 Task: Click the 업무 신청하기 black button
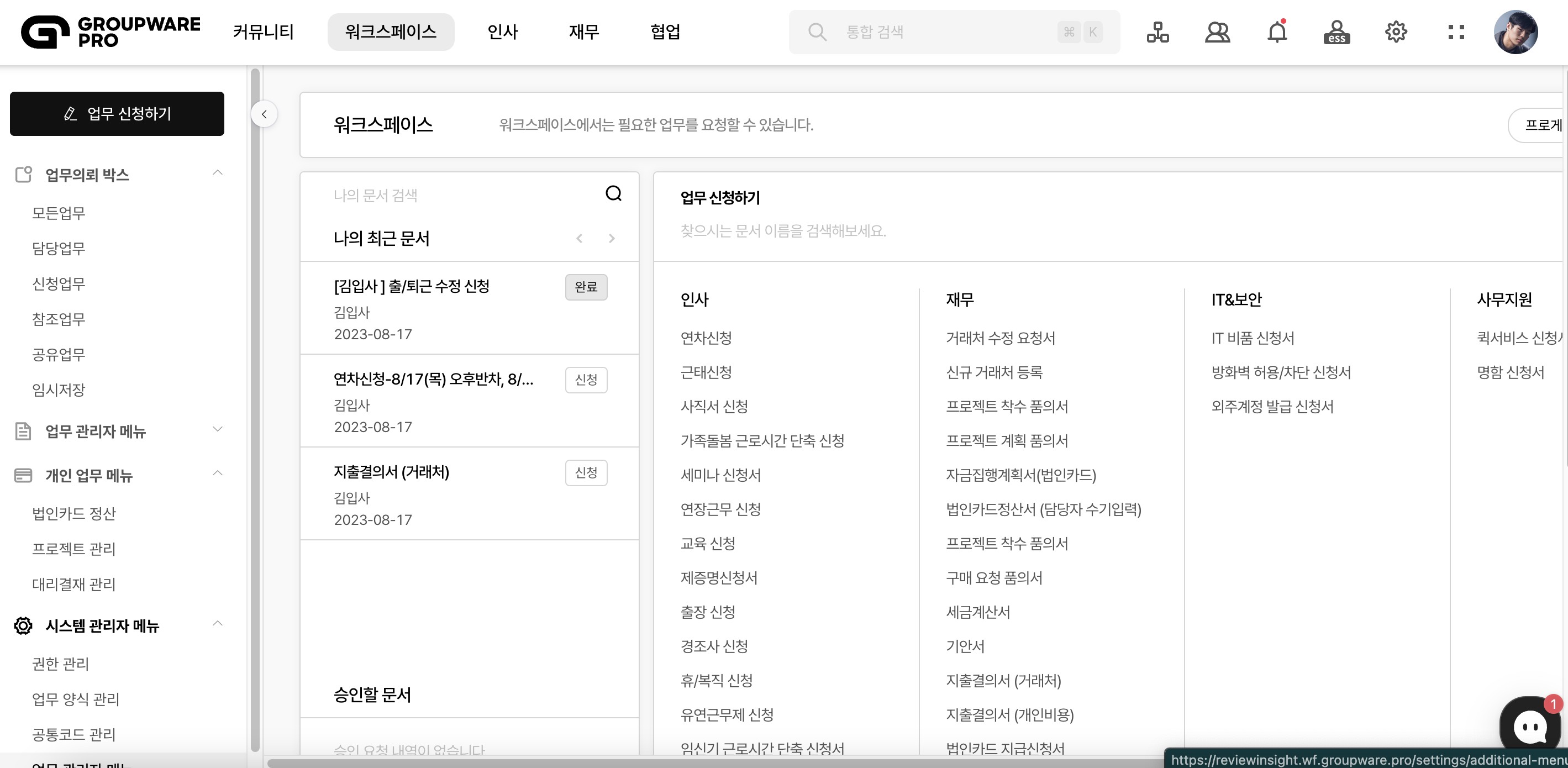(x=117, y=114)
